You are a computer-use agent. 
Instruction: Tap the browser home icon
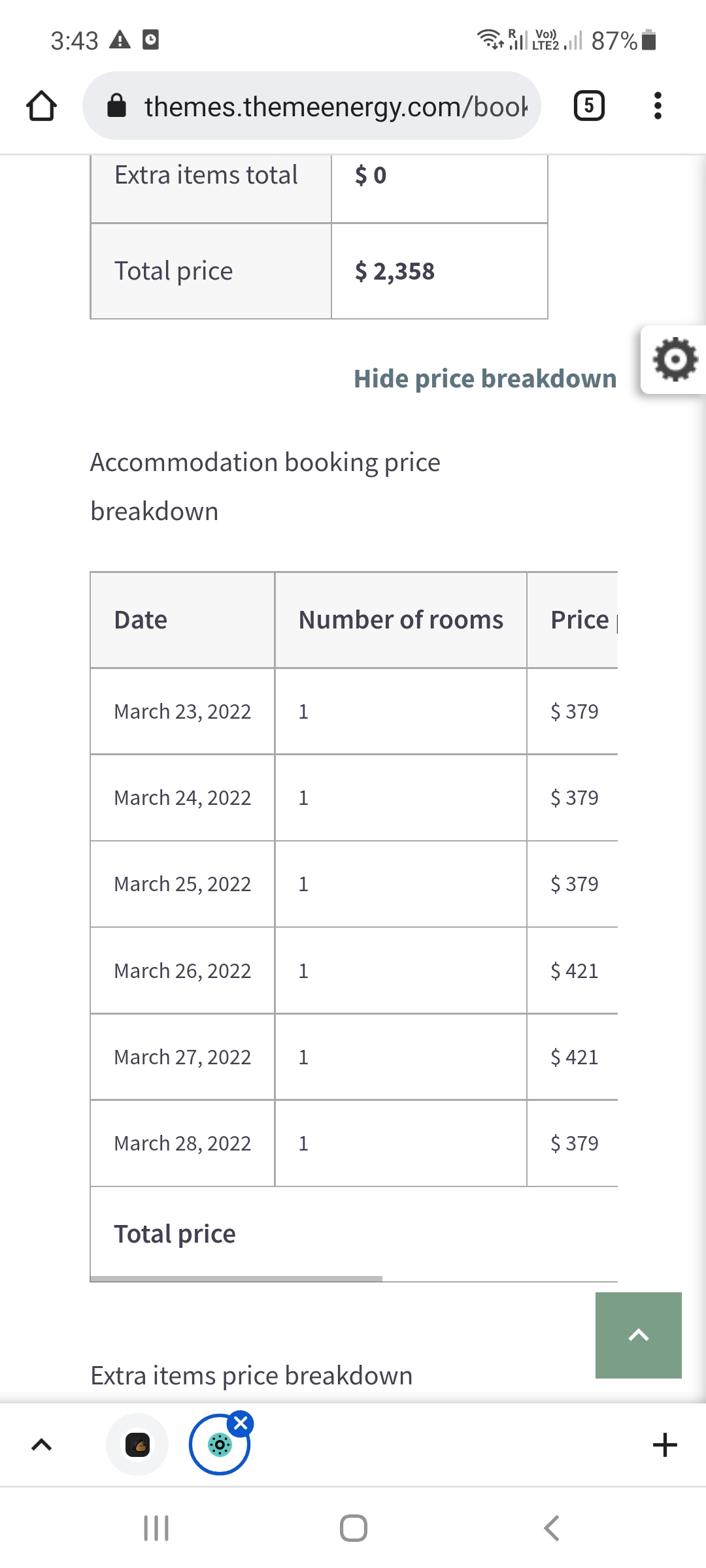click(x=41, y=106)
